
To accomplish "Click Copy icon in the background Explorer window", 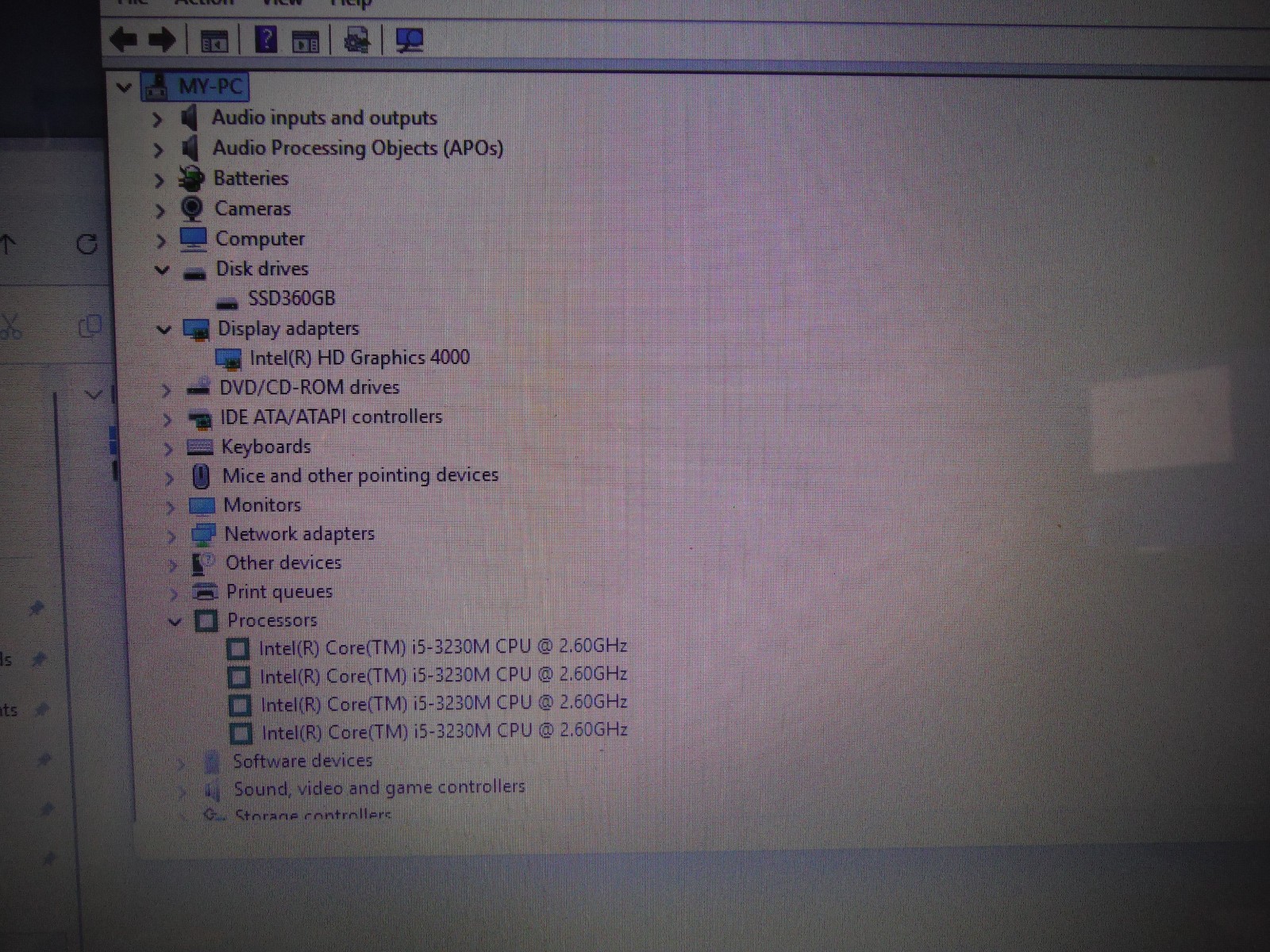I will (x=90, y=326).
